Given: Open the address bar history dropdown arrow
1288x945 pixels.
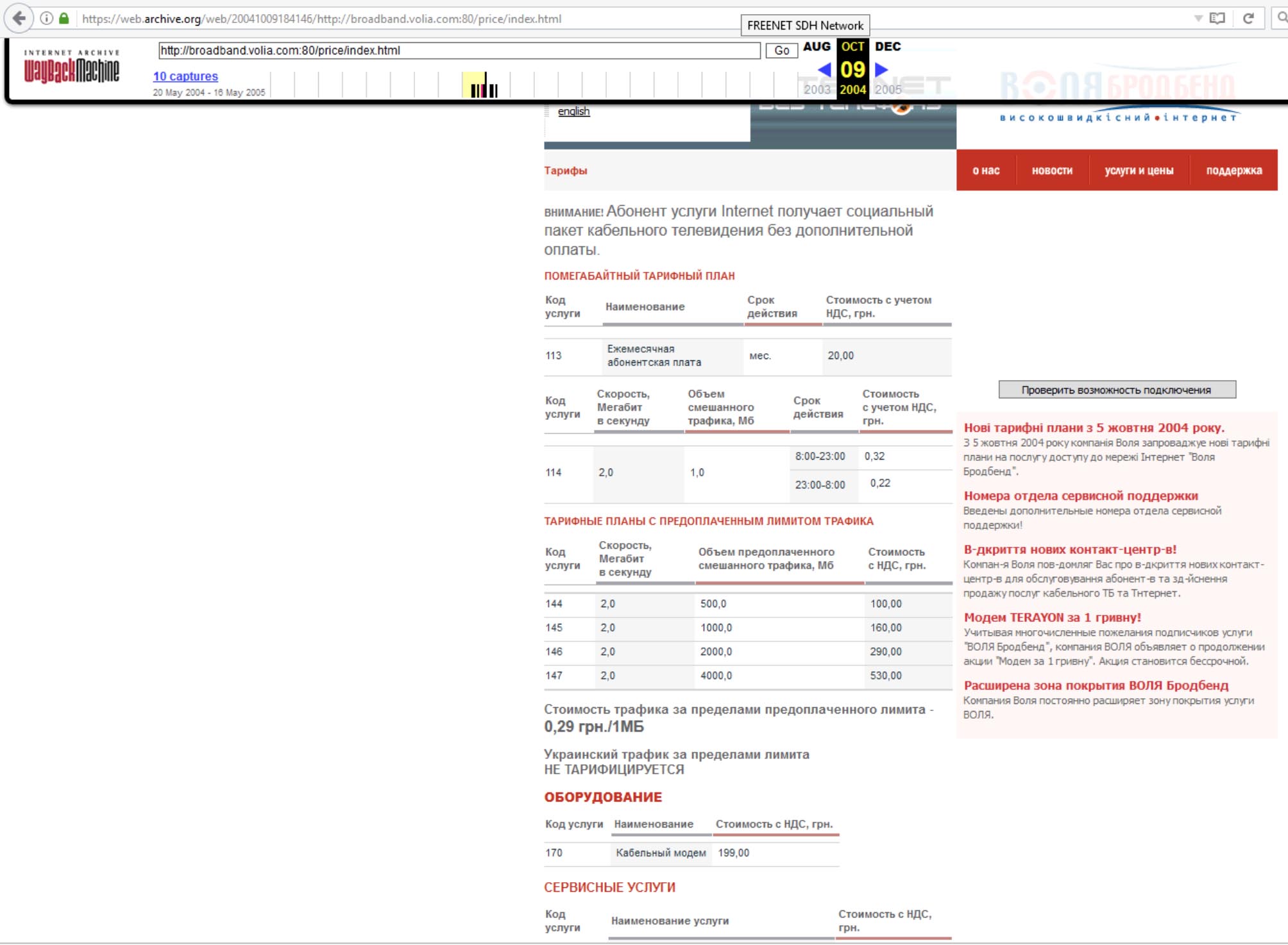Looking at the screenshot, I should click(x=1198, y=19).
